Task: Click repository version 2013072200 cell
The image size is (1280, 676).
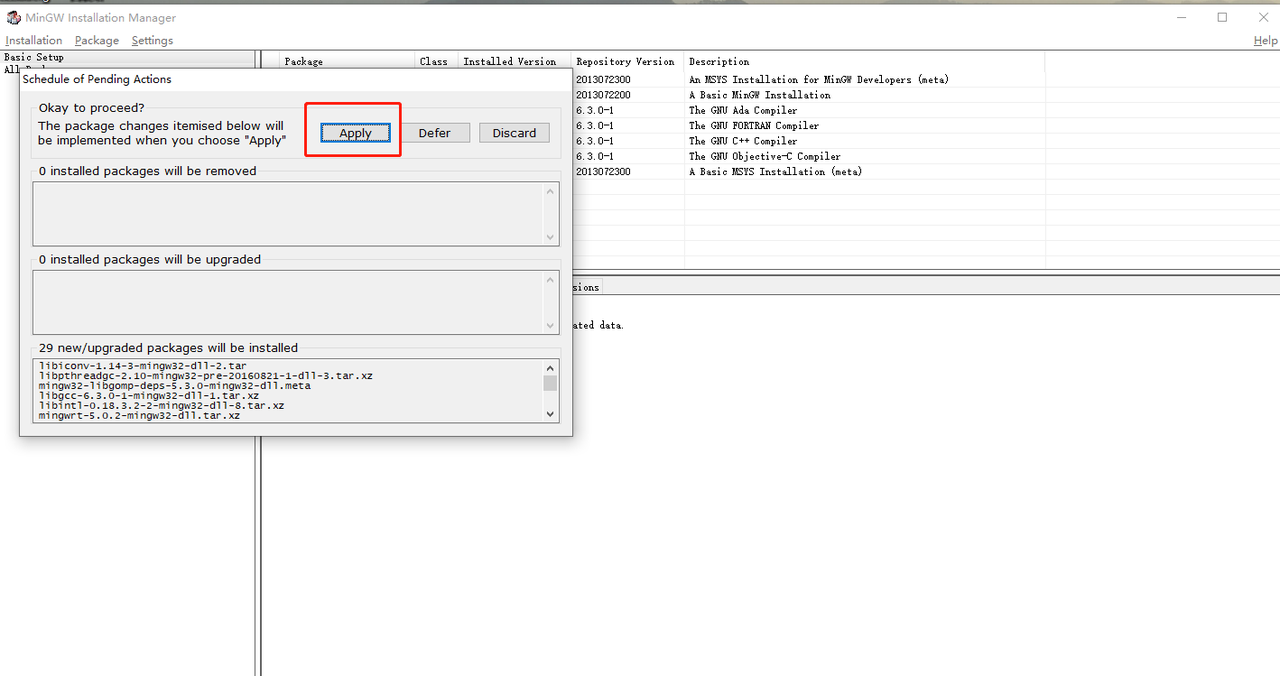Action: 603,95
